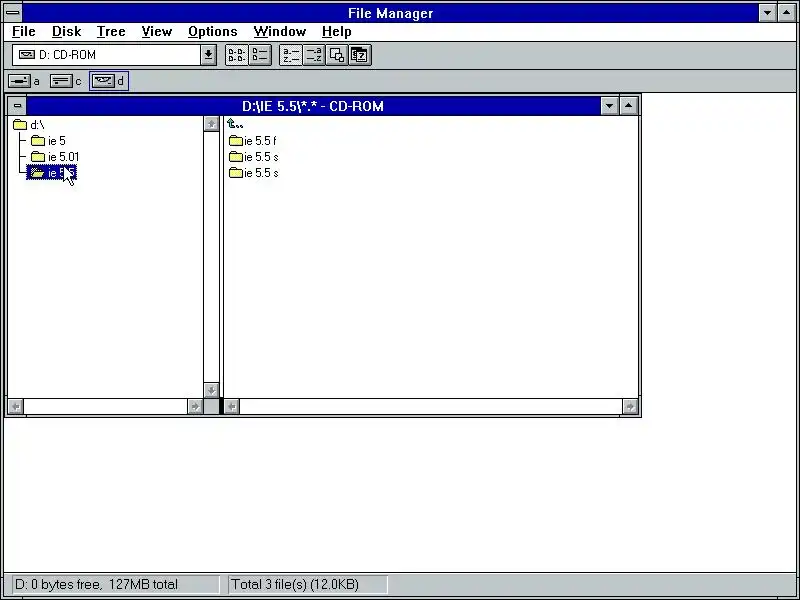
Task: Click the overlapping windows toolbar icon
Action: point(337,55)
